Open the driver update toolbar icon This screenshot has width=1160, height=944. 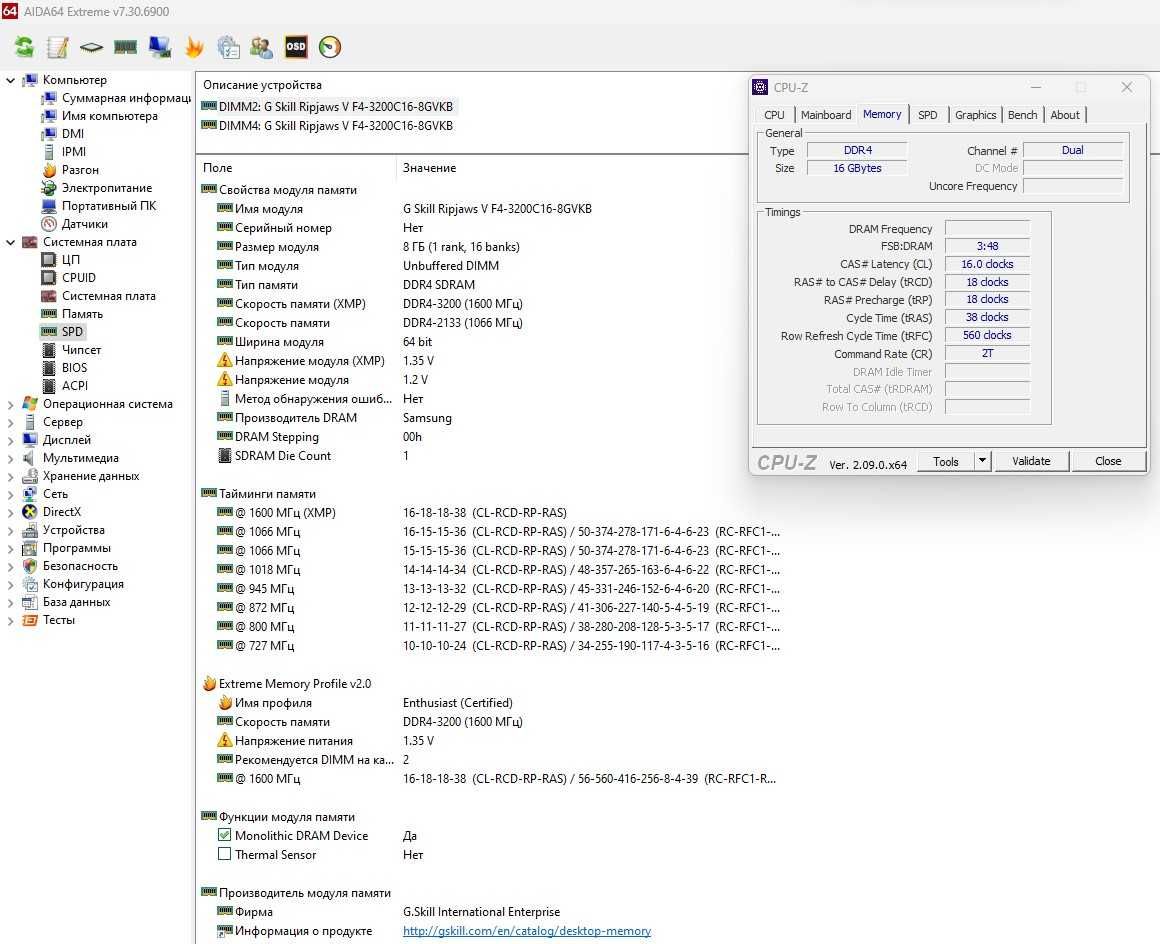coord(228,47)
